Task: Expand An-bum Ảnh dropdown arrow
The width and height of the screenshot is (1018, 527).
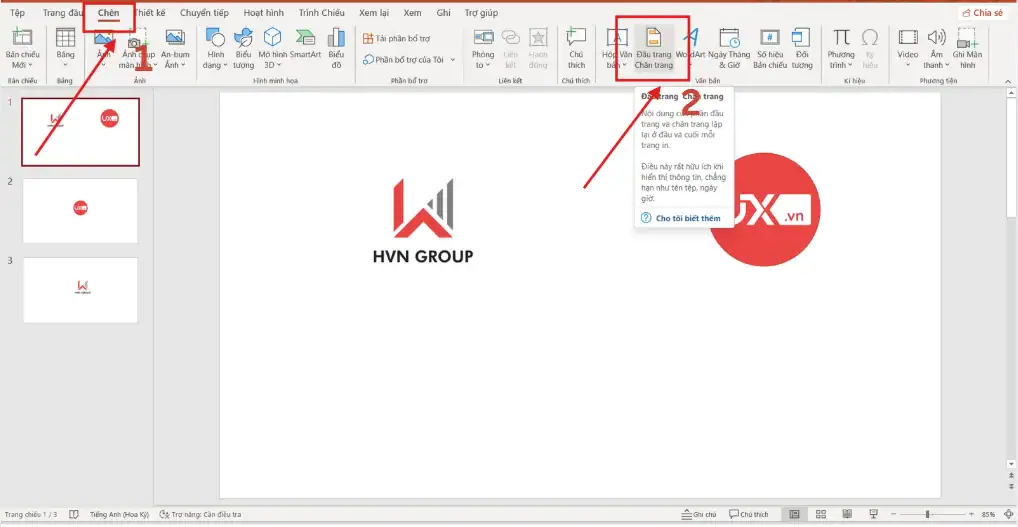Action: 183,66
